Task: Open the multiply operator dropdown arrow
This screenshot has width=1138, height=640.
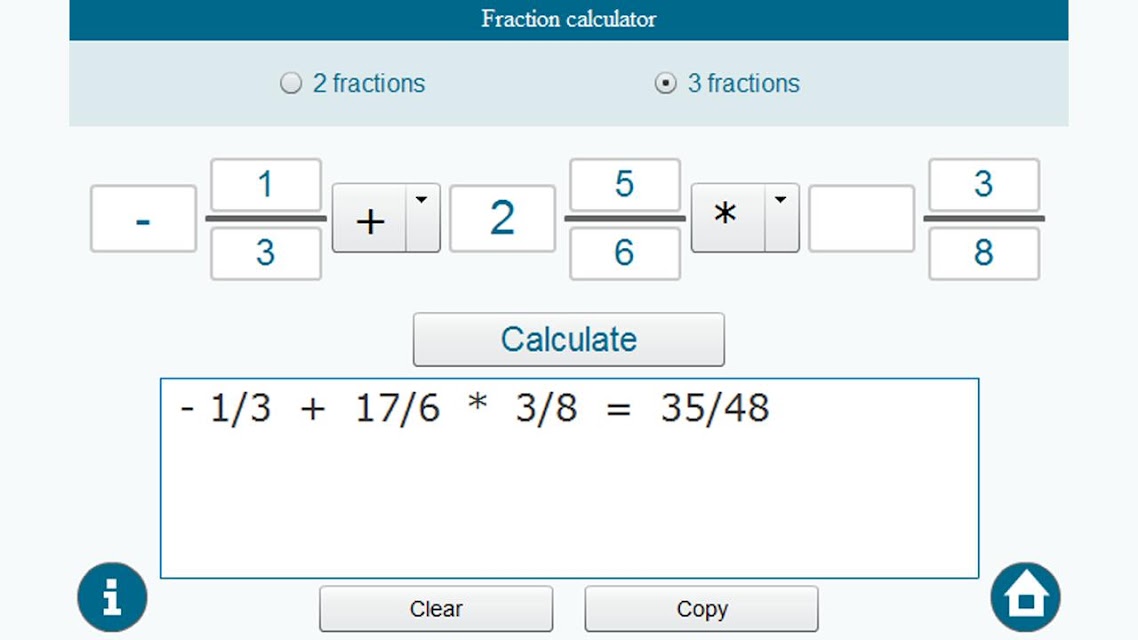Action: 781,217
